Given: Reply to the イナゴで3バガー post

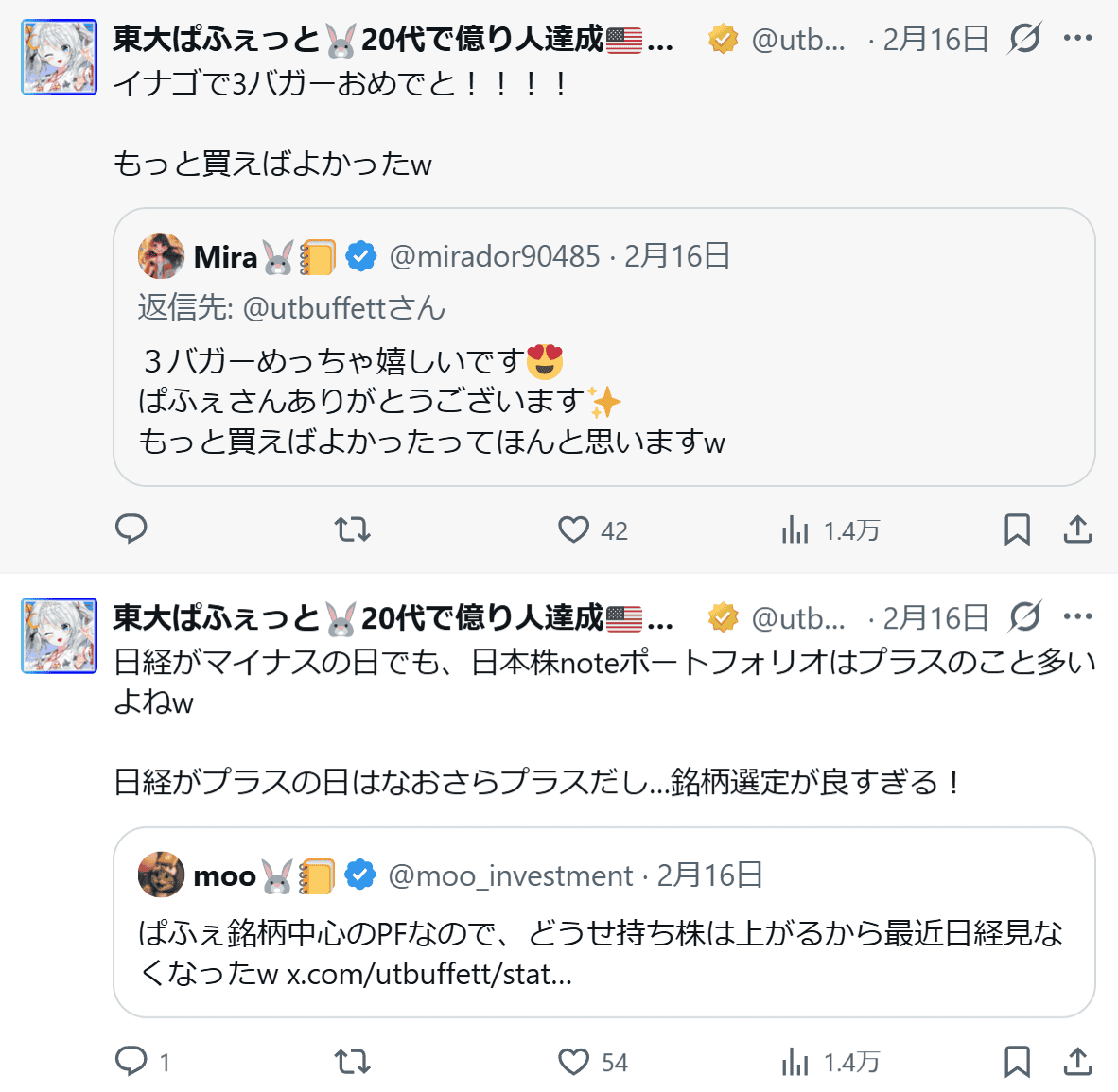Looking at the screenshot, I should [131, 529].
